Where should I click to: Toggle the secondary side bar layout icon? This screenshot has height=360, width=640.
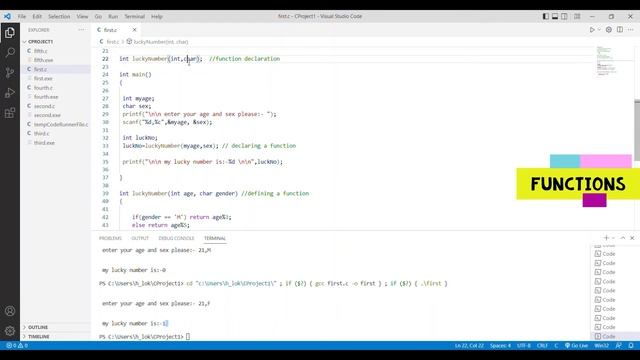(x=564, y=16)
